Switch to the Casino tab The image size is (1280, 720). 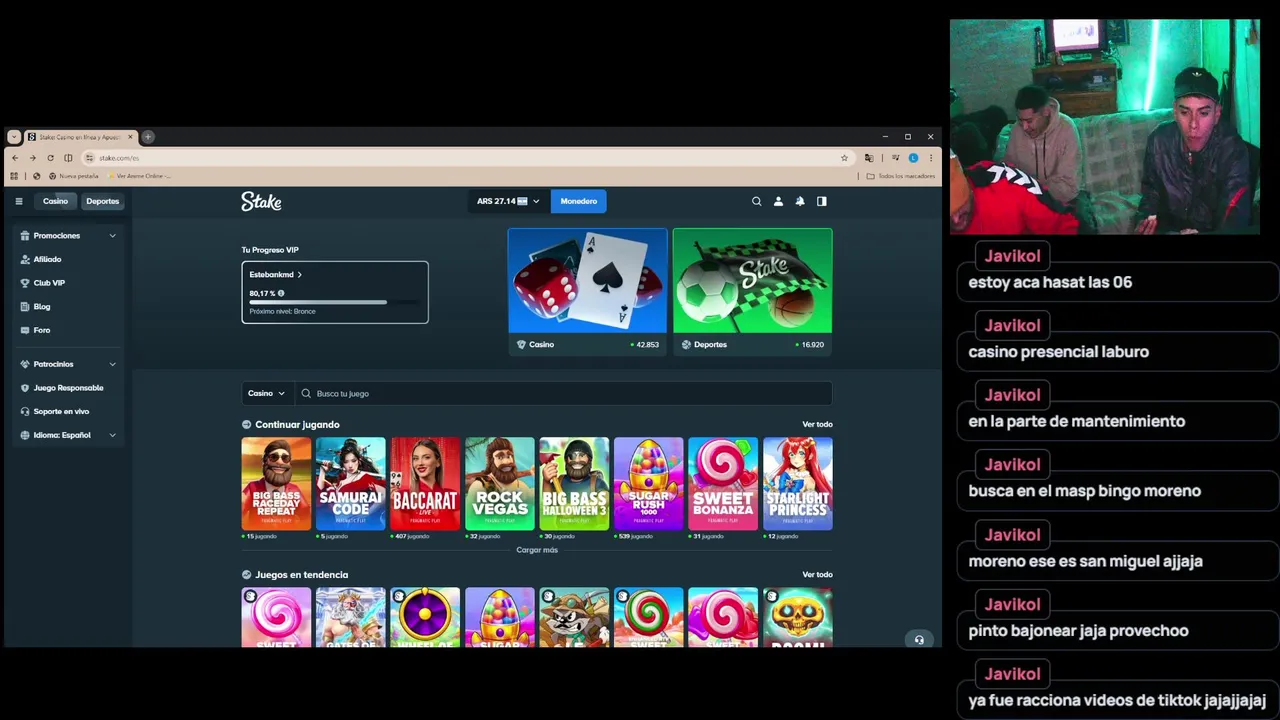[x=55, y=201]
